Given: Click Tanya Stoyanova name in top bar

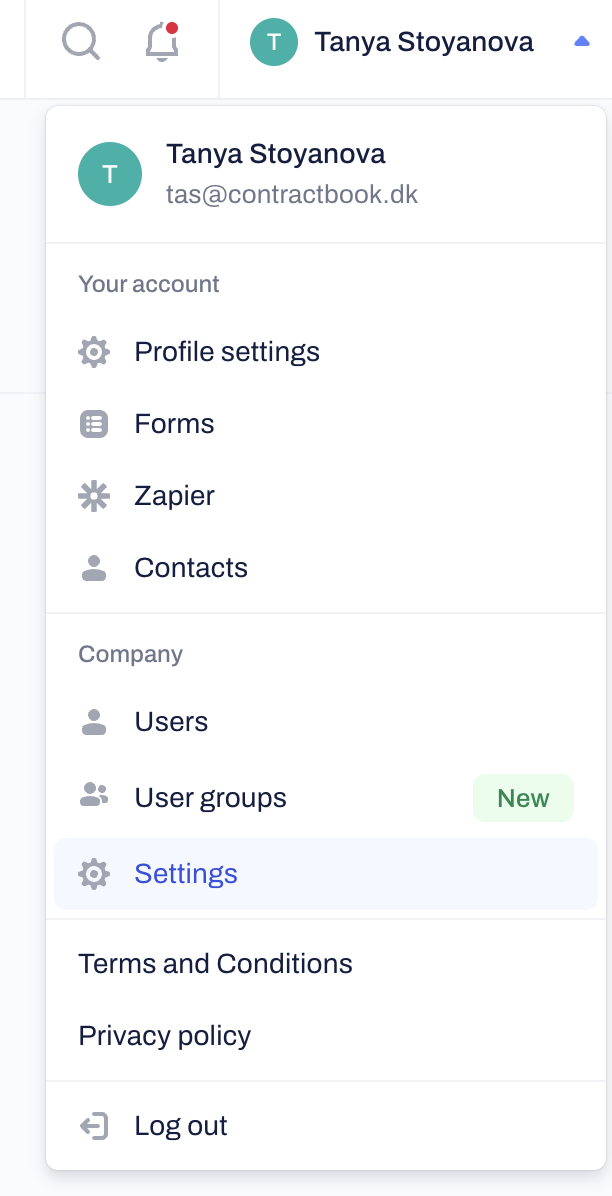Looking at the screenshot, I should pos(424,42).
